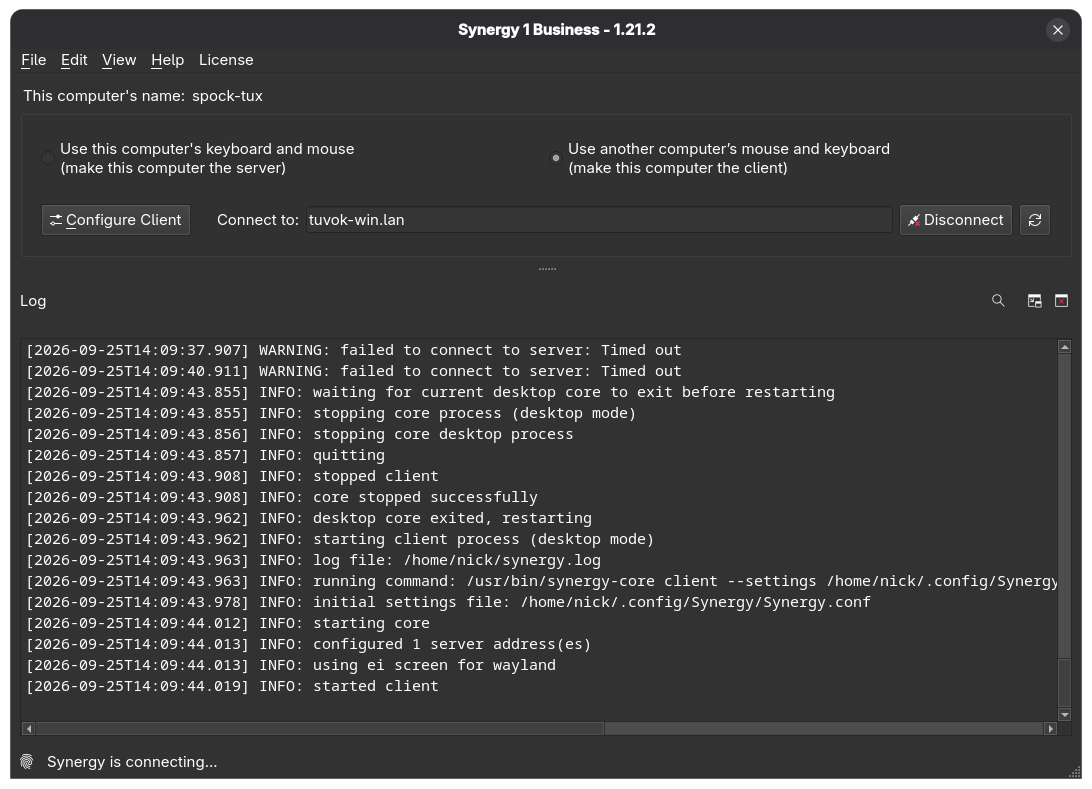This screenshot has height=789, width=1092.
Task: Click the 'Synergy is connecting...' status text
Action: click(x=132, y=762)
